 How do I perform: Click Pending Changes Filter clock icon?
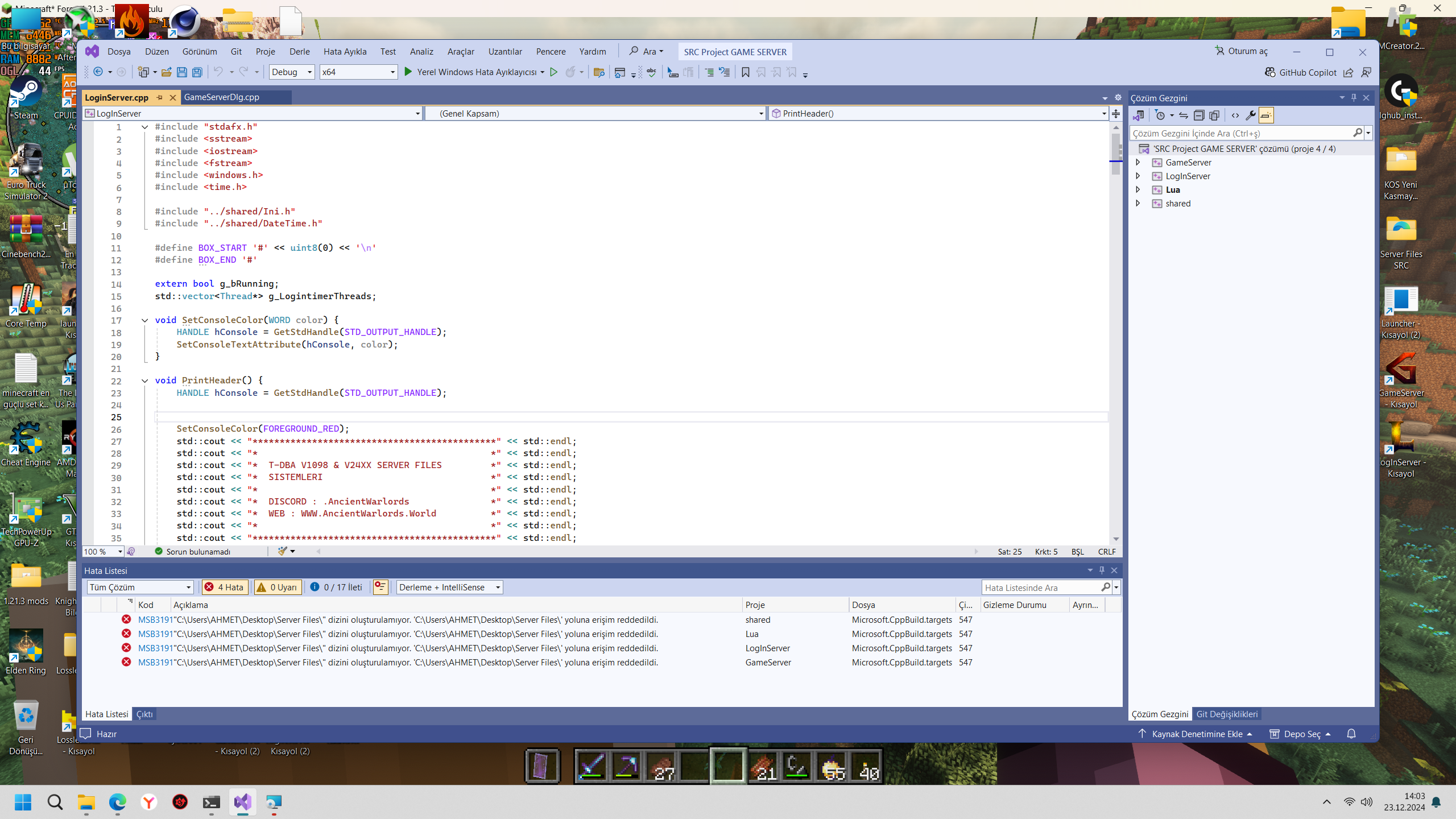1160,115
